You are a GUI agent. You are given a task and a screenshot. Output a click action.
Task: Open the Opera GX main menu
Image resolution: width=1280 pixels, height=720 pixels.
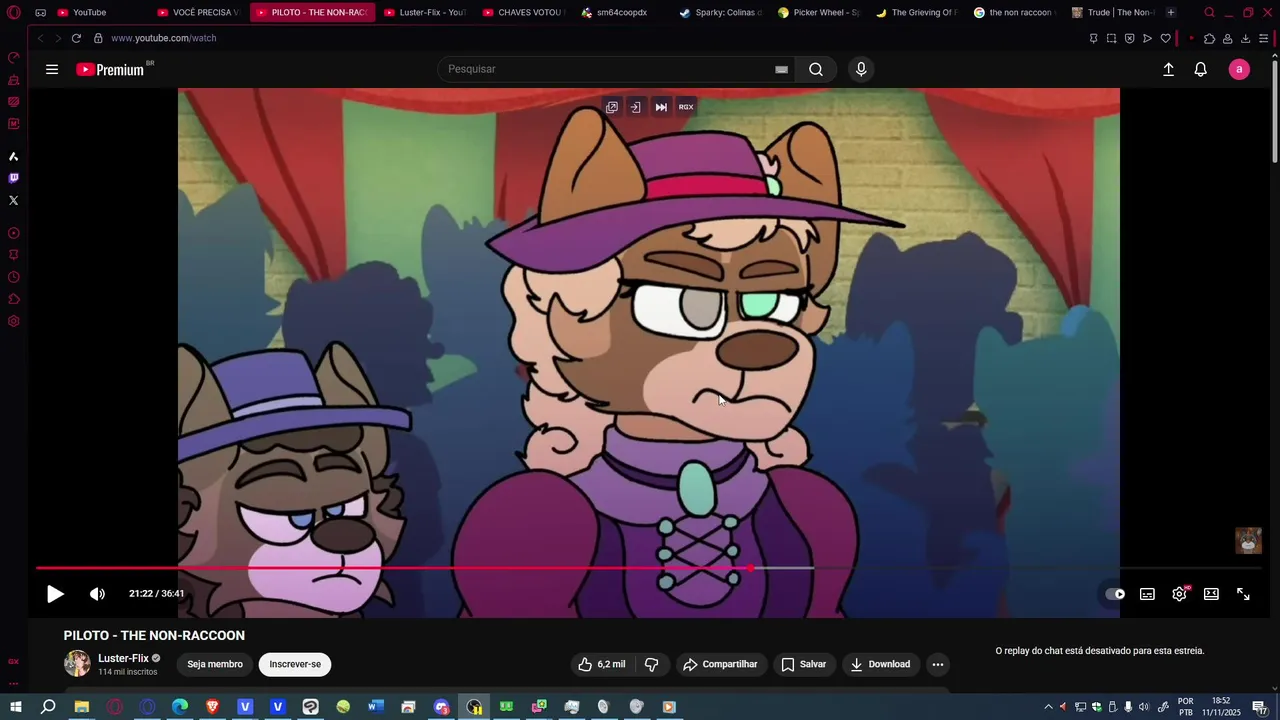(13, 12)
